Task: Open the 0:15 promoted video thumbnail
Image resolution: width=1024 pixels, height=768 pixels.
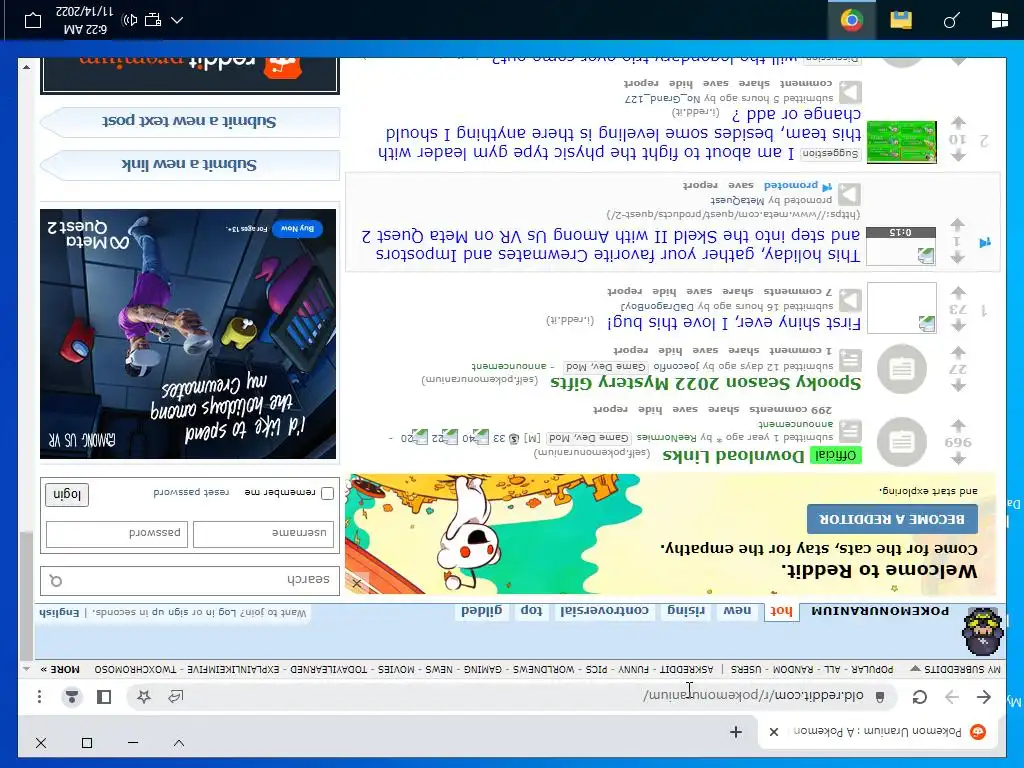Action: 901,246
